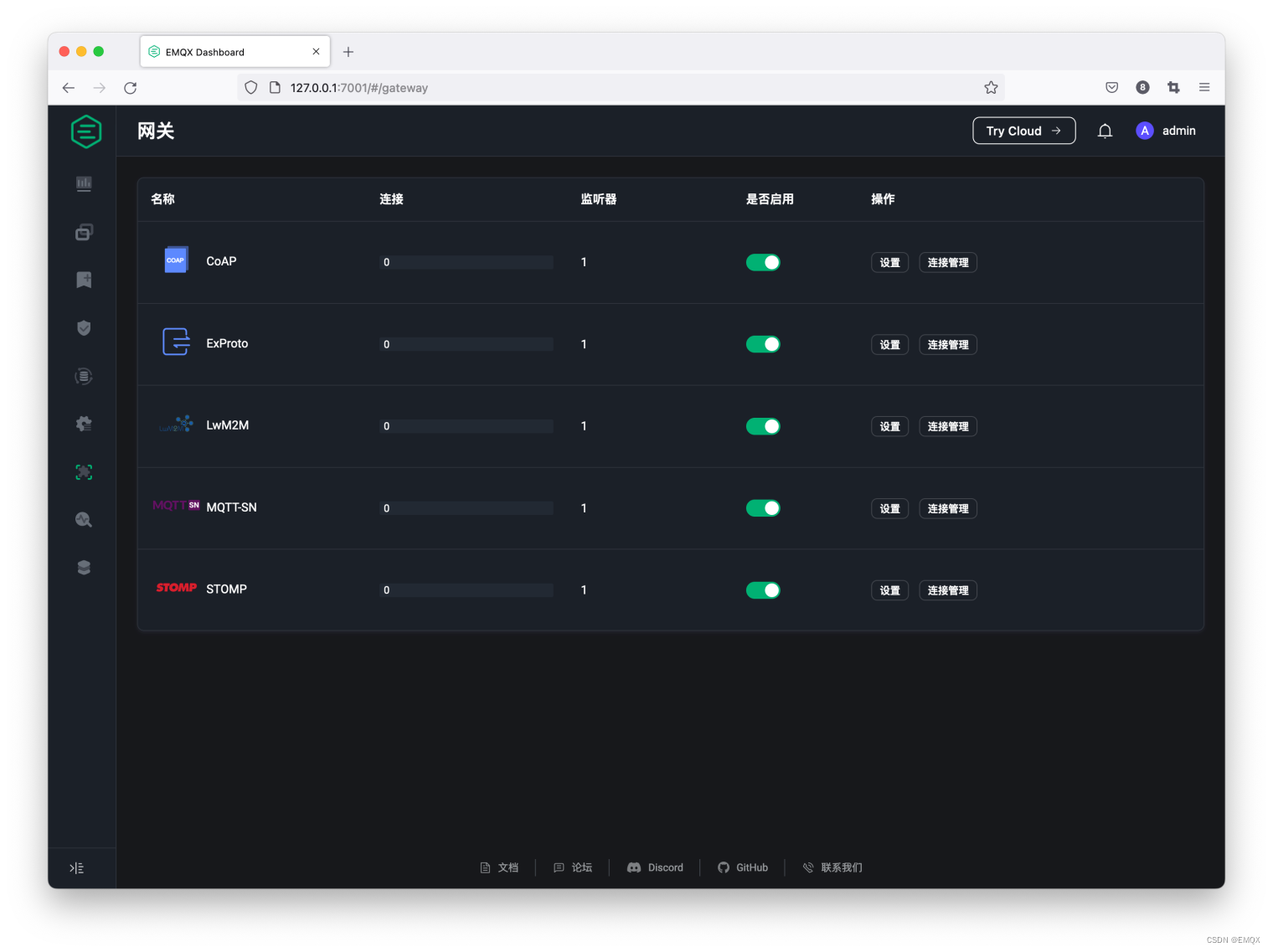This screenshot has width=1273, height=952.
Task: Open the browser application menu
Action: coord(1204,87)
